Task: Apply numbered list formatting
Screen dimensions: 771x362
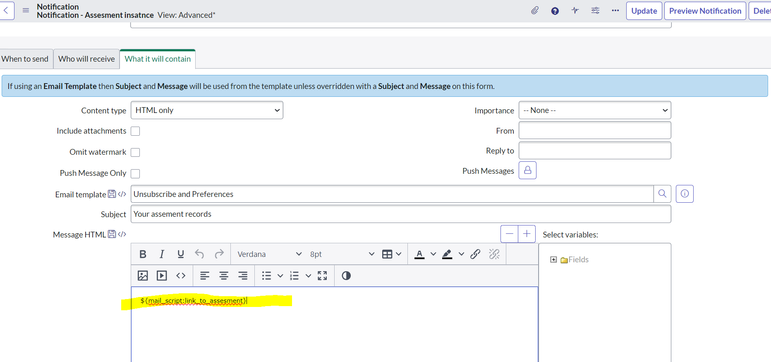Action: (295, 275)
